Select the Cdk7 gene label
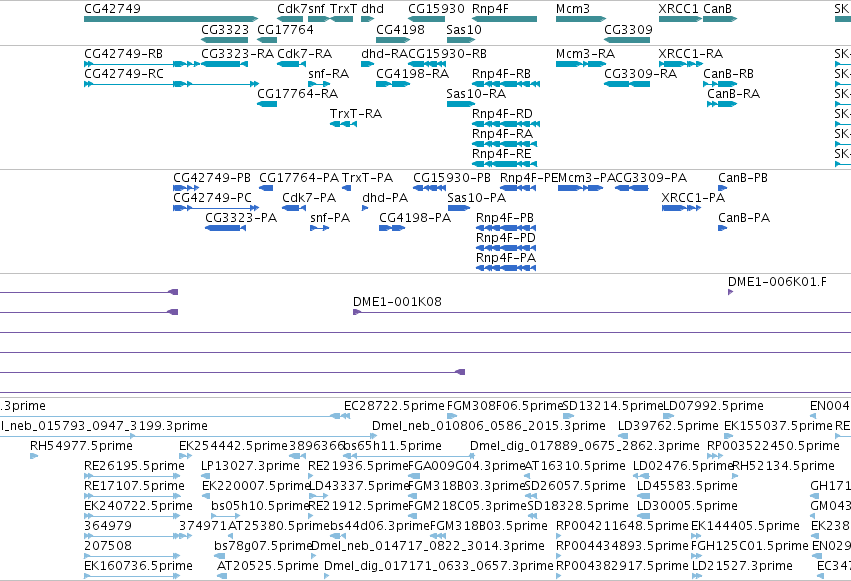 292,9
